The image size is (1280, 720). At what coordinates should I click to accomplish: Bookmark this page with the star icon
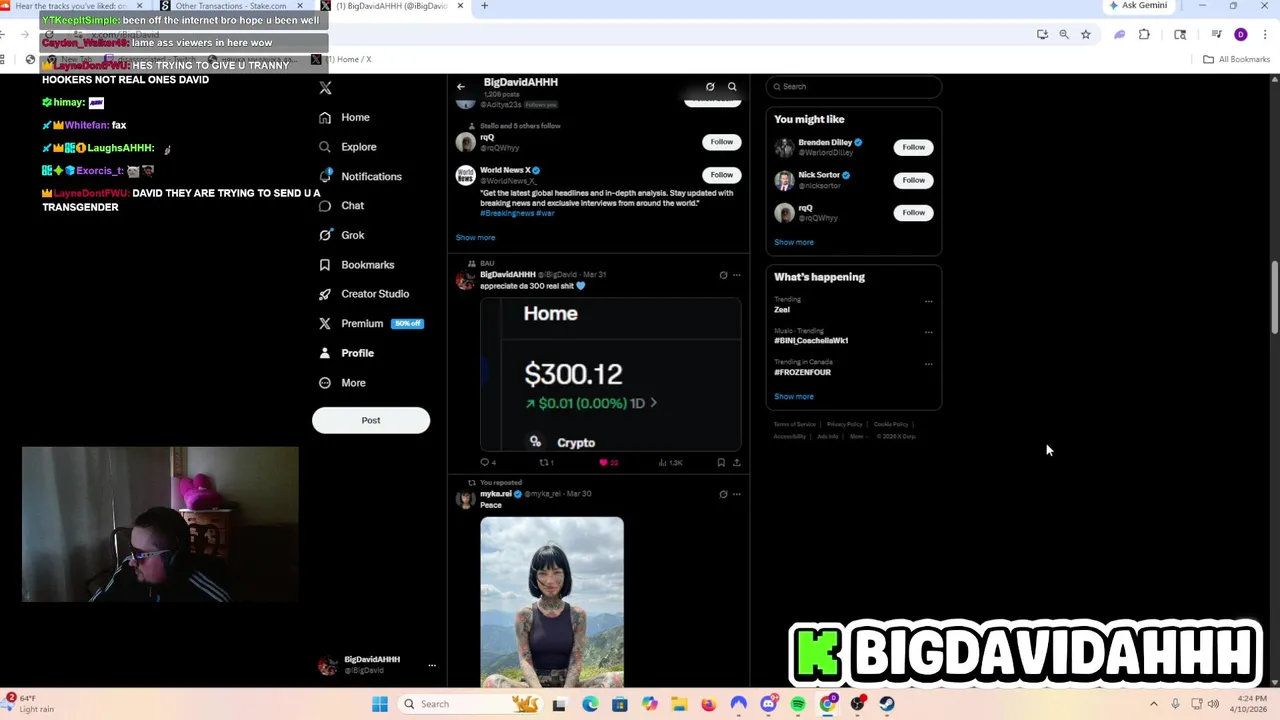tap(1085, 34)
